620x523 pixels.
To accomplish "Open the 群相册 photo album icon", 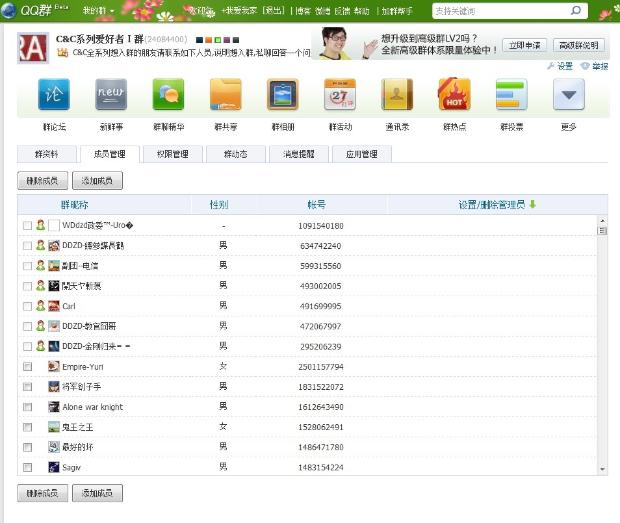I will tap(283, 94).
